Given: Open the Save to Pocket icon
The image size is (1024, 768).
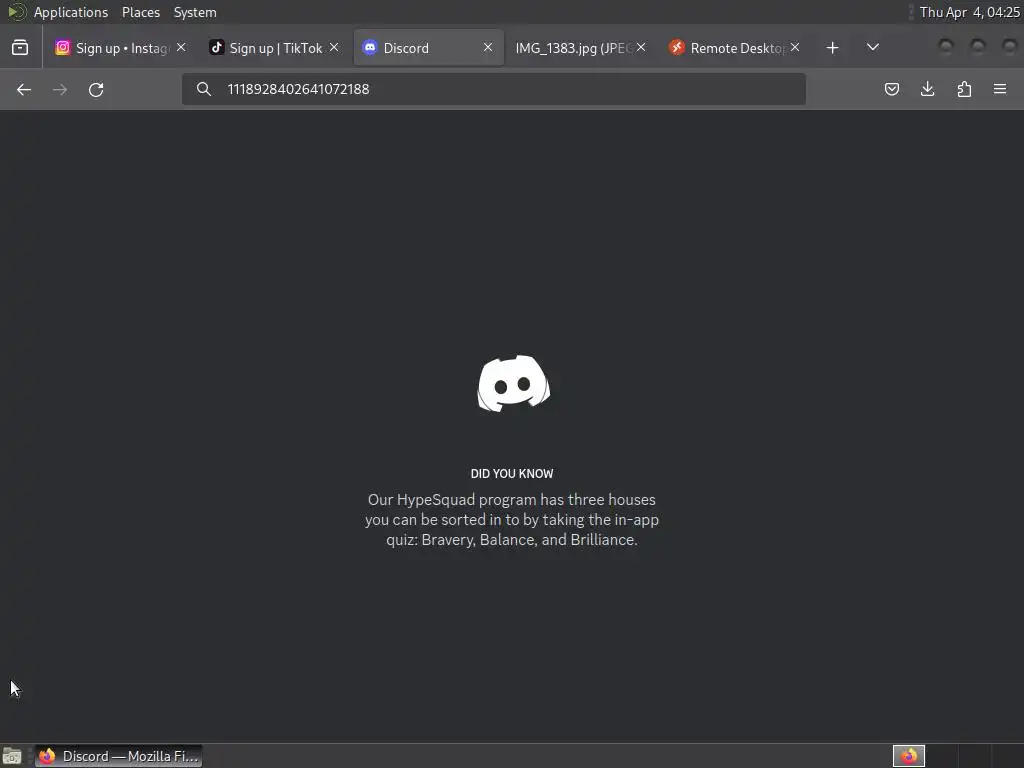Looking at the screenshot, I should pyautogui.click(x=891, y=89).
